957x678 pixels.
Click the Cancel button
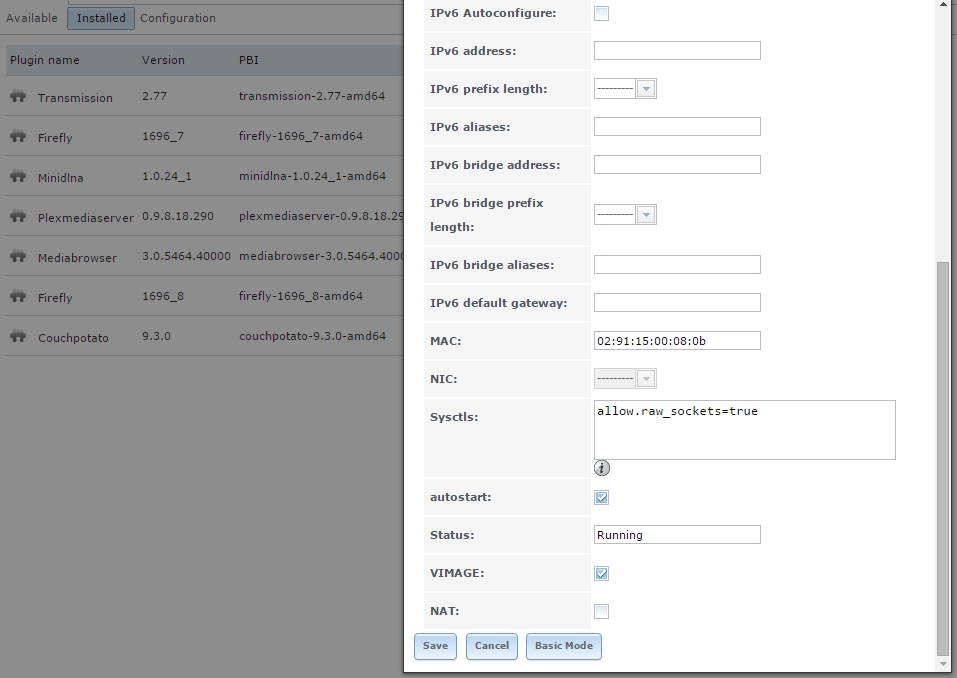click(x=492, y=646)
